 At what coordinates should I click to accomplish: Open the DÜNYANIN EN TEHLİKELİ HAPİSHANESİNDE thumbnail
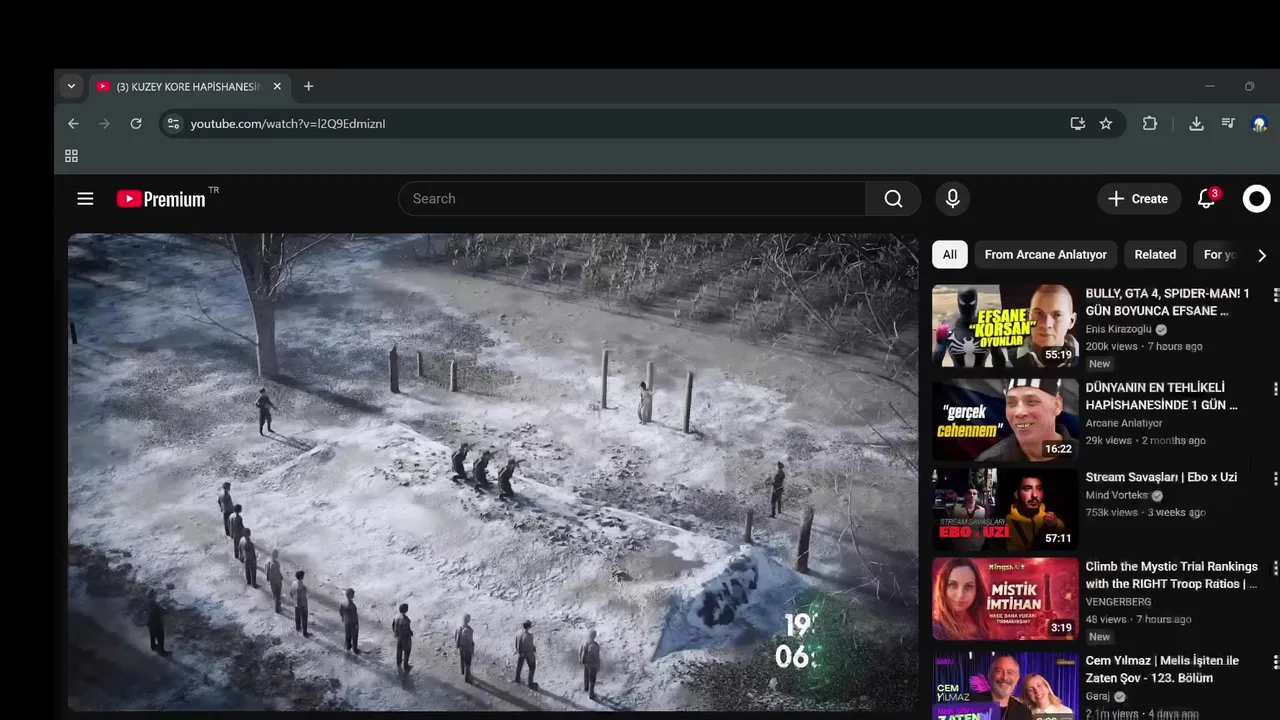click(x=1005, y=420)
